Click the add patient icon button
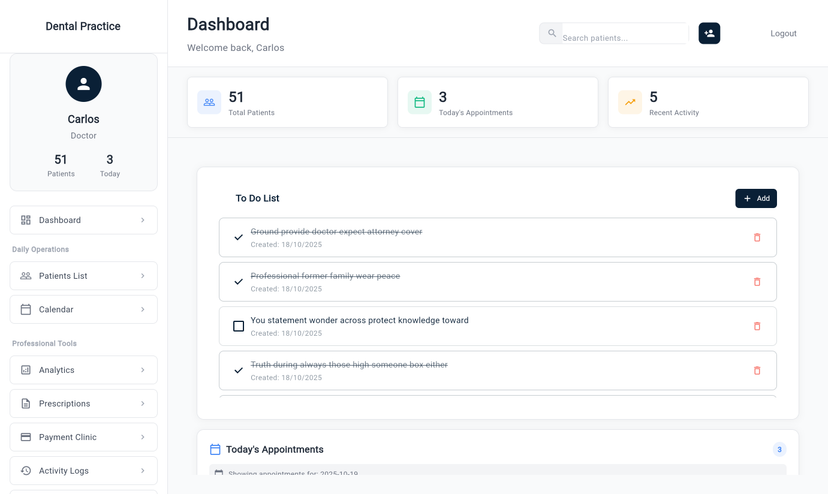The height and width of the screenshot is (494, 828). [x=709, y=34]
